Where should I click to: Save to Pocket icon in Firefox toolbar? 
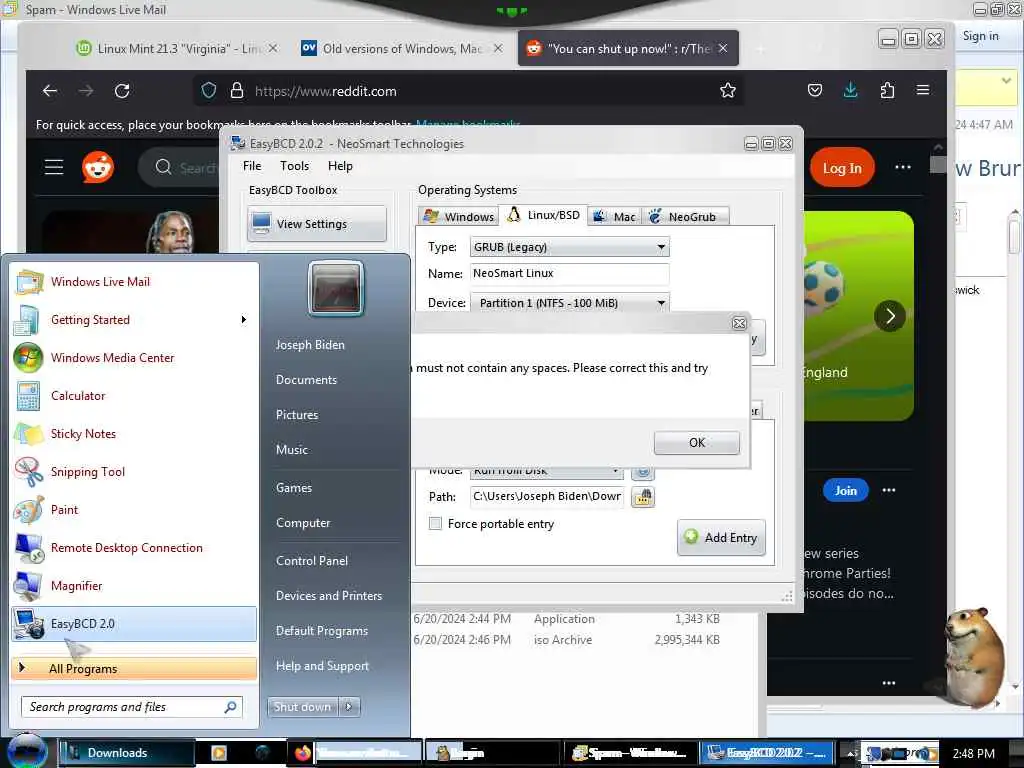coord(814,90)
